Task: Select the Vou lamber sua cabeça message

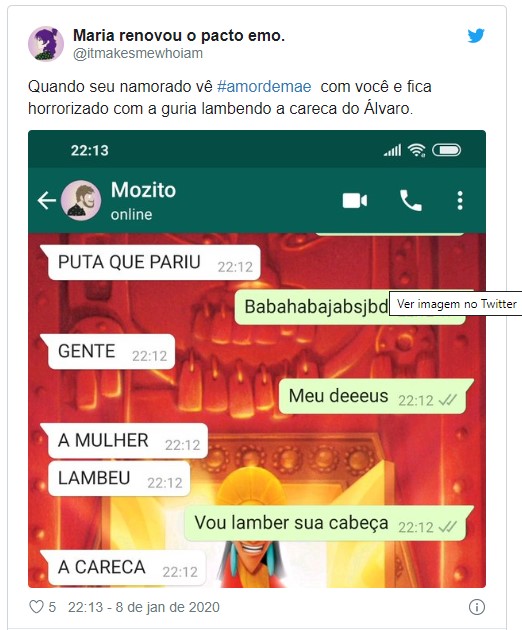Action: point(328,524)
